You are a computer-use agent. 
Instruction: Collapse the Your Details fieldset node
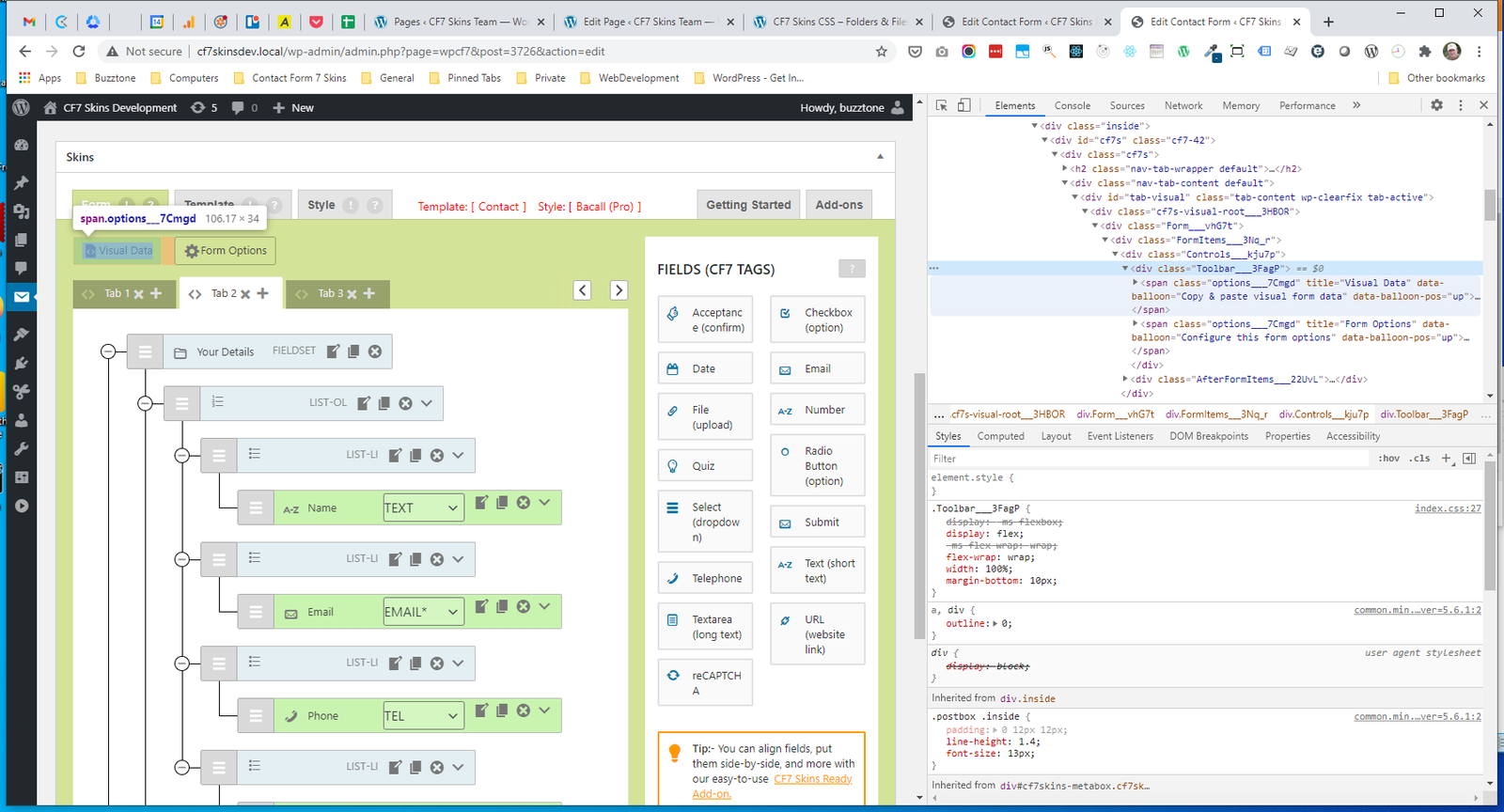pyautogui.click(x=108, y=351)
